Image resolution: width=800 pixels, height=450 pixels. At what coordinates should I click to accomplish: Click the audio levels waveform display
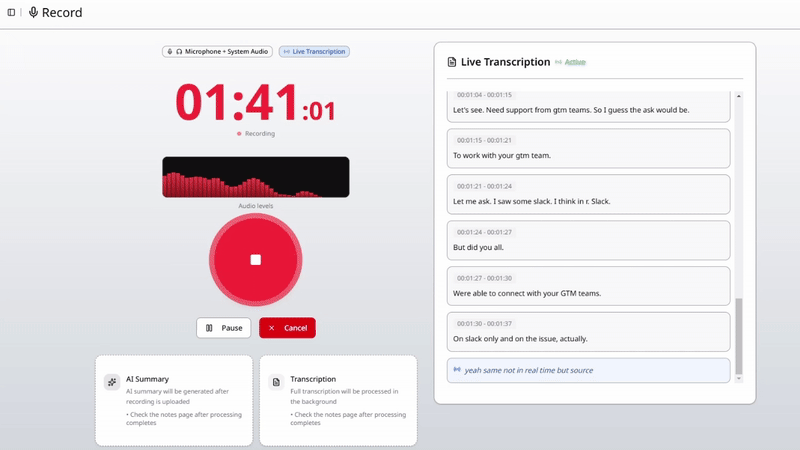255,177
